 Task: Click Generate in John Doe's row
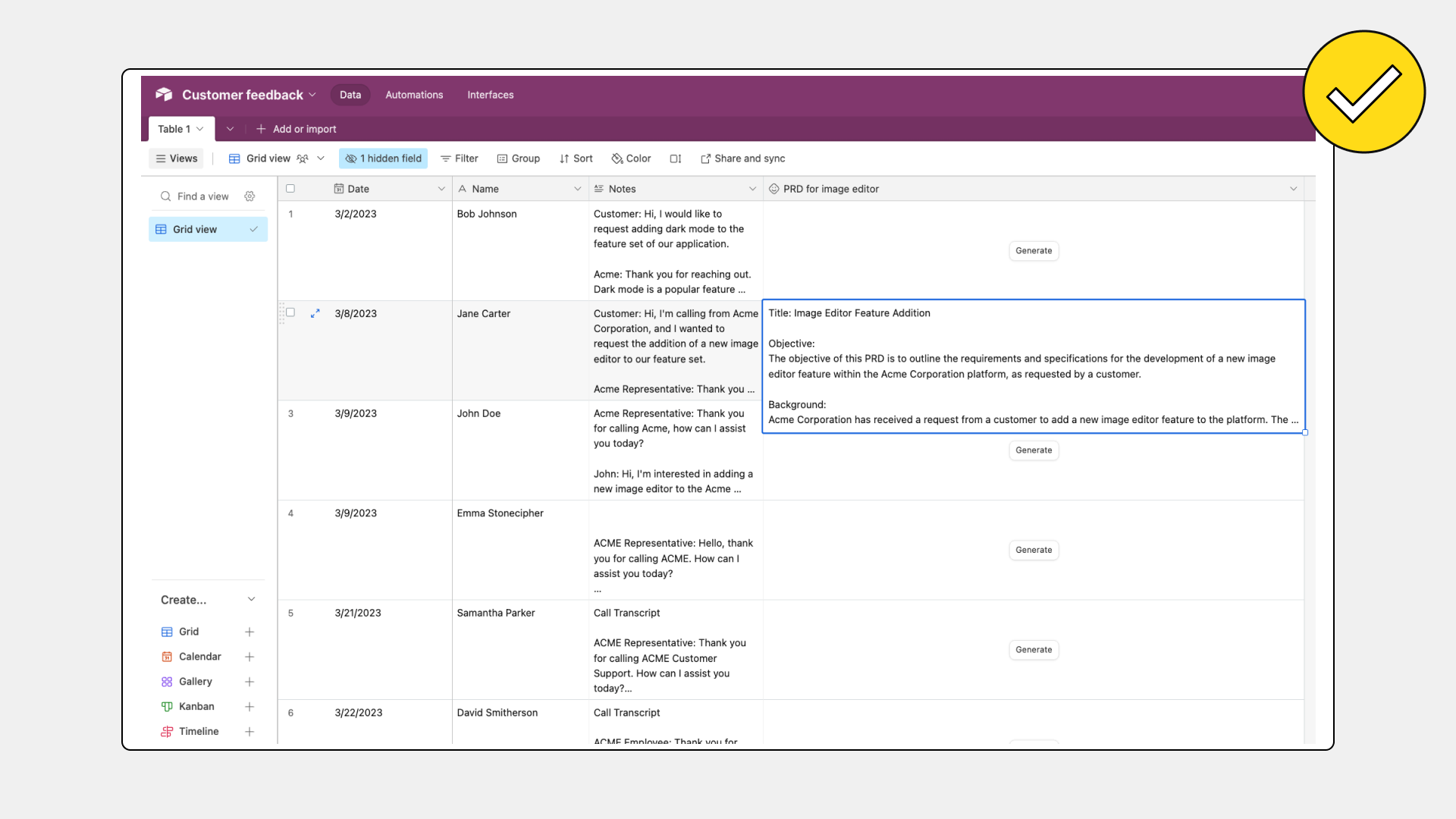tap(1034, 450)
